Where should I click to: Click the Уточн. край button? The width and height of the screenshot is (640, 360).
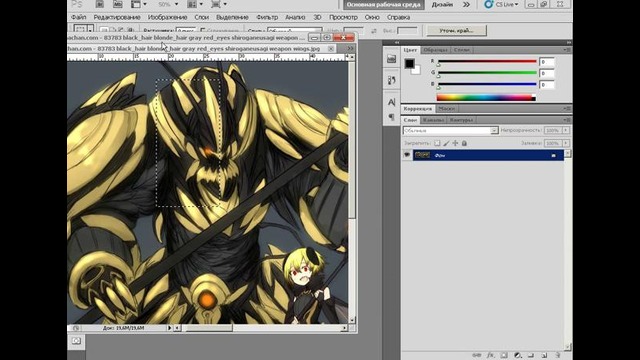(x=456, y=31)
